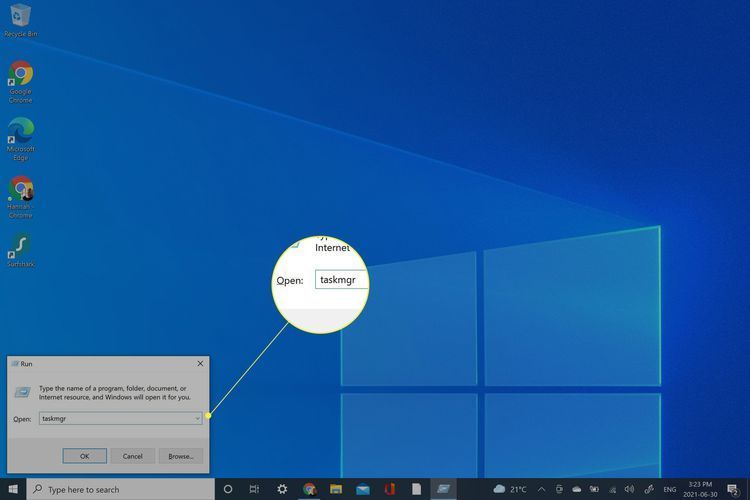Click the Cortana circle in the taskbar

(227, 489)
